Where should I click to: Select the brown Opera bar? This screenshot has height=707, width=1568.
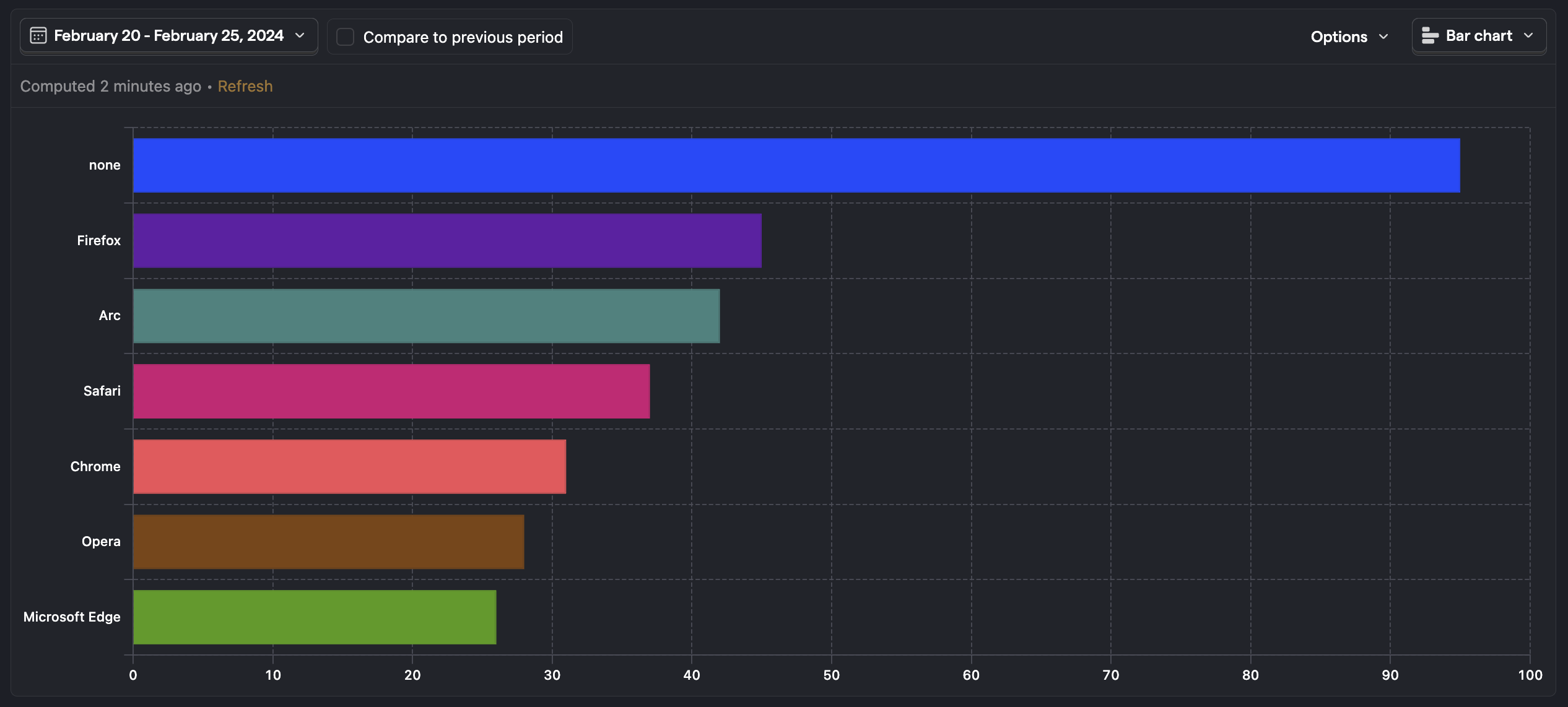tap(328, 542)
